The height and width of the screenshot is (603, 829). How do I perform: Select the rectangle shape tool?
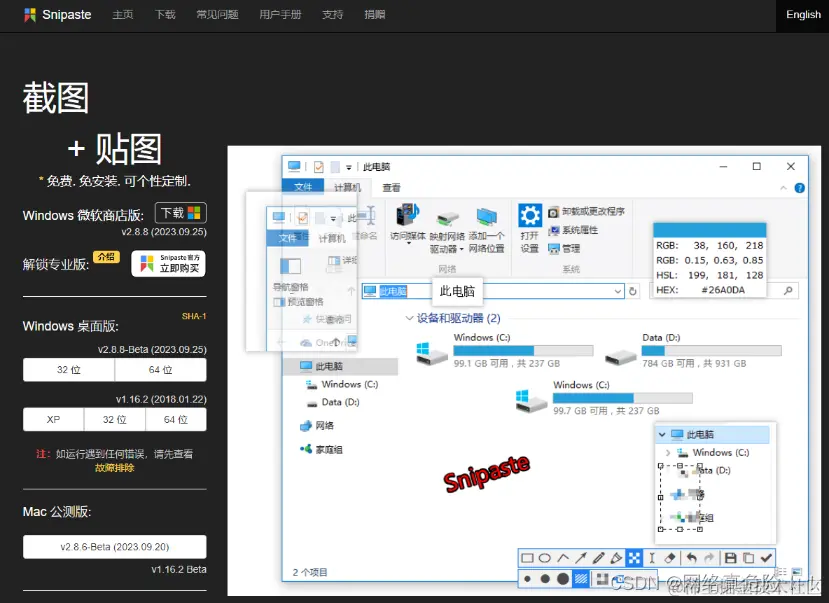point(527,558)
